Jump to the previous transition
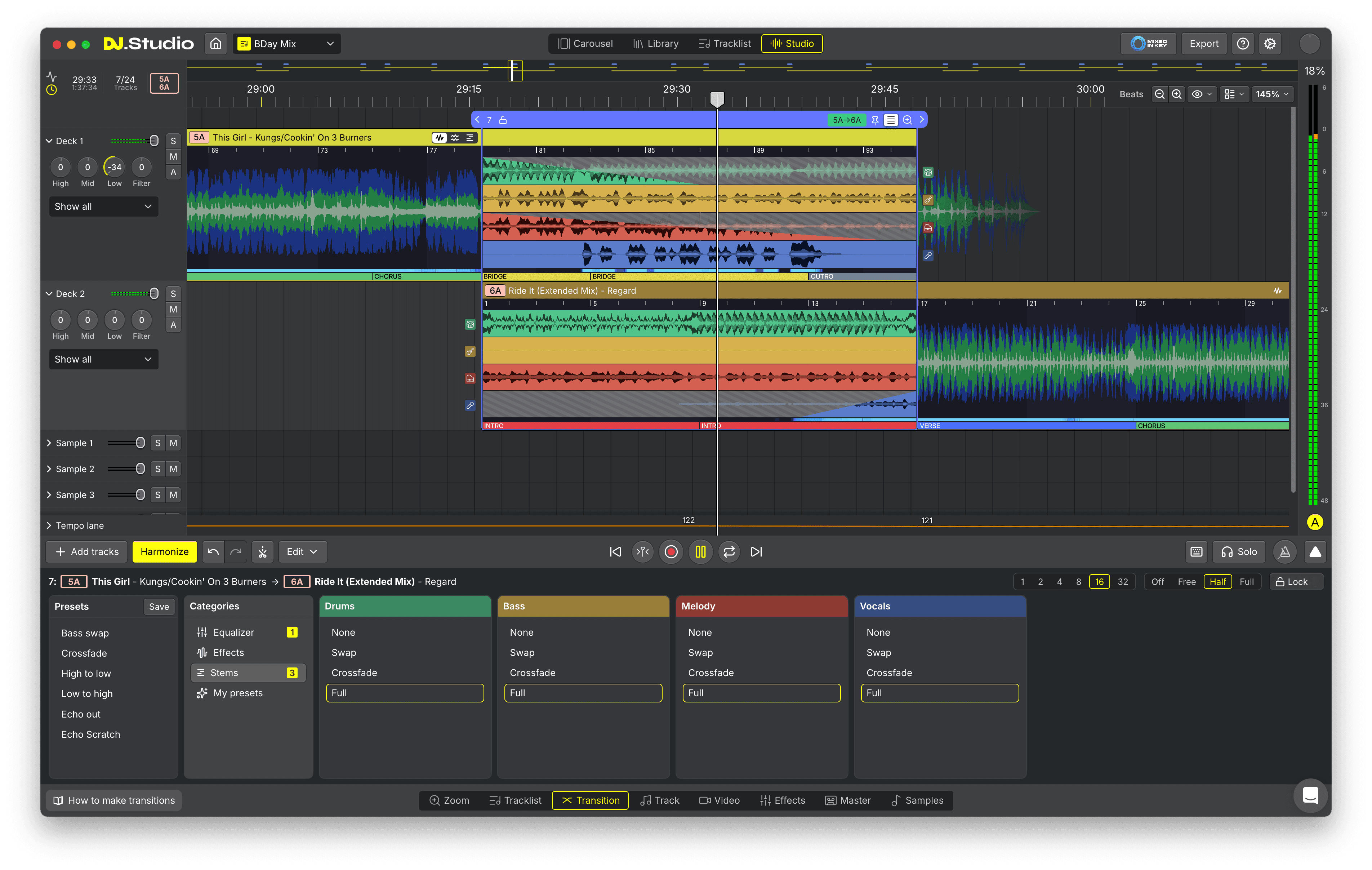 [615, 552]
